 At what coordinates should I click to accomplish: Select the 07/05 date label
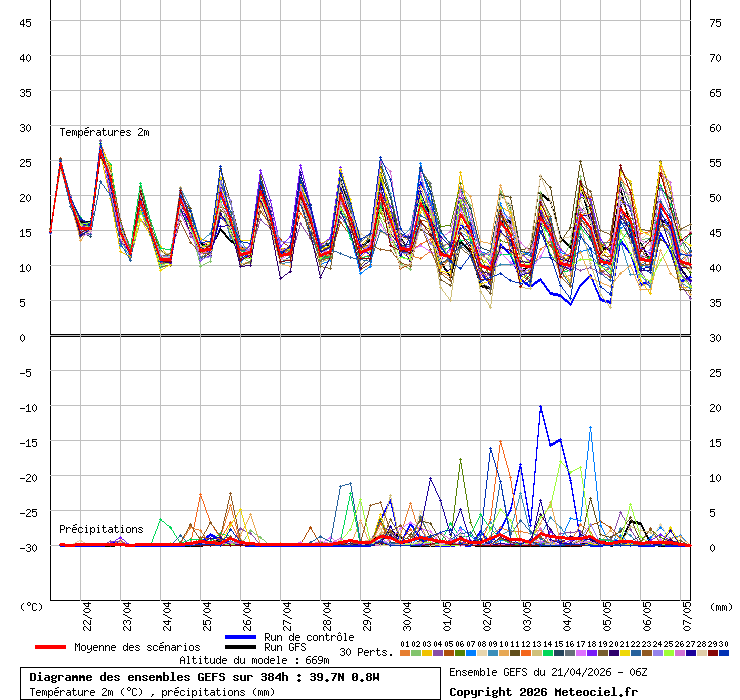click(685, 611)
